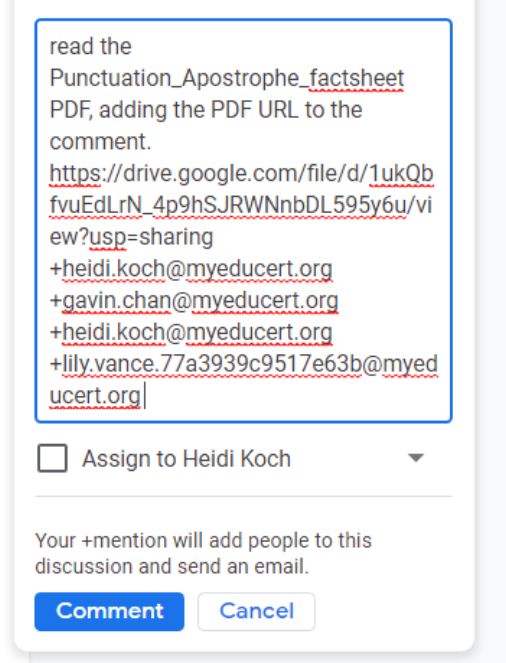This screenshot has width=506, height=663.
Task: Click the 'Assign to Heidi Koch' label text
Action: 186,458
